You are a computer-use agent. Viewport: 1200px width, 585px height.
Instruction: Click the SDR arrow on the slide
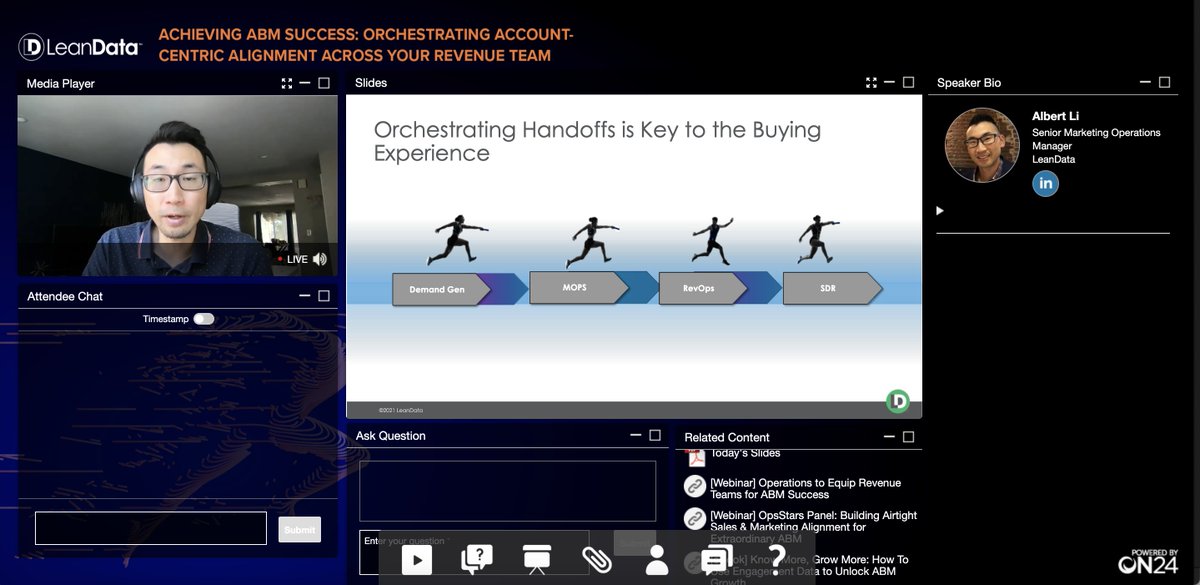point(832,288)
